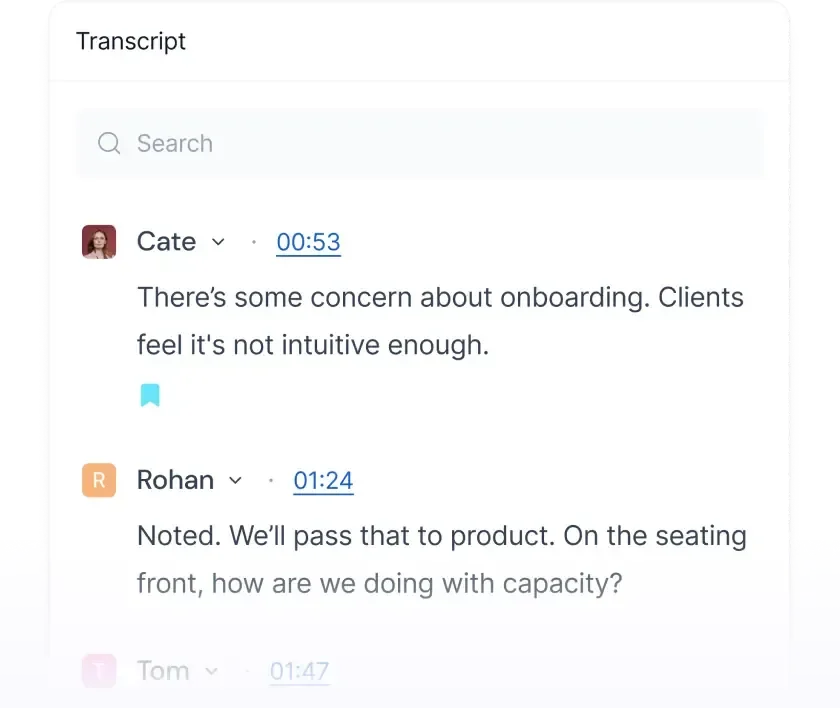Click Rohan's reply about seating capacity
The image size is (840, 708).
441,559
